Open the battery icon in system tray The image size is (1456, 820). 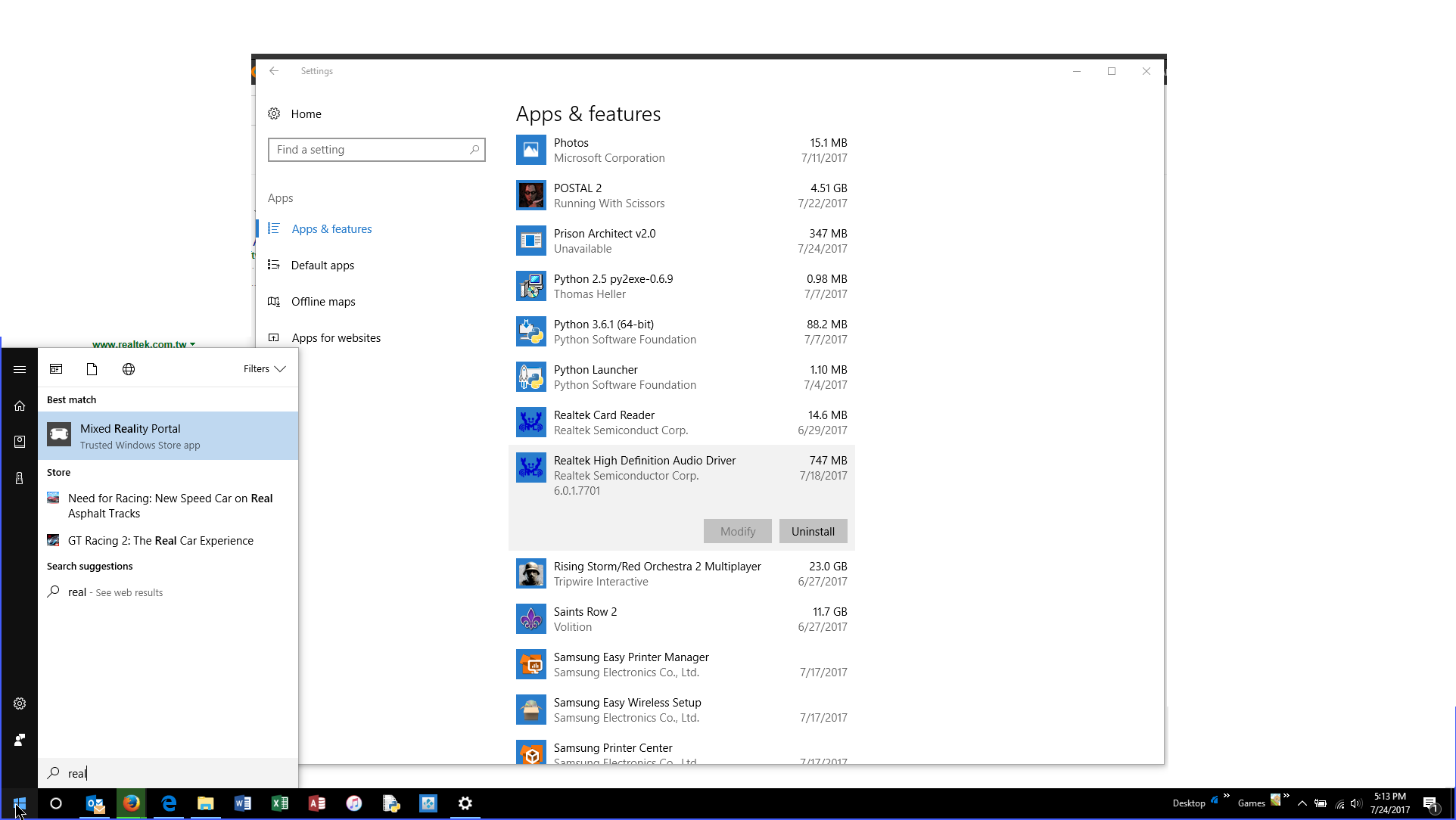1321,803
